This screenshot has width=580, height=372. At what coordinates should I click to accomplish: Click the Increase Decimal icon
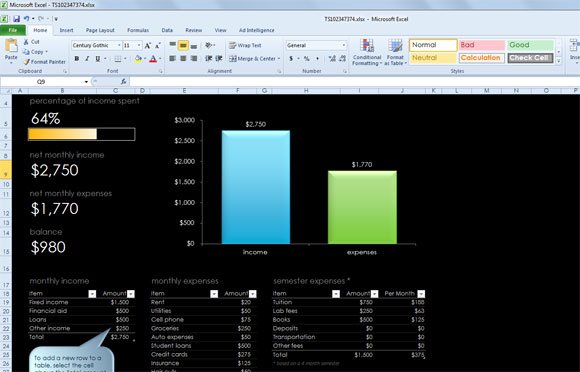[x=332, y=58]
